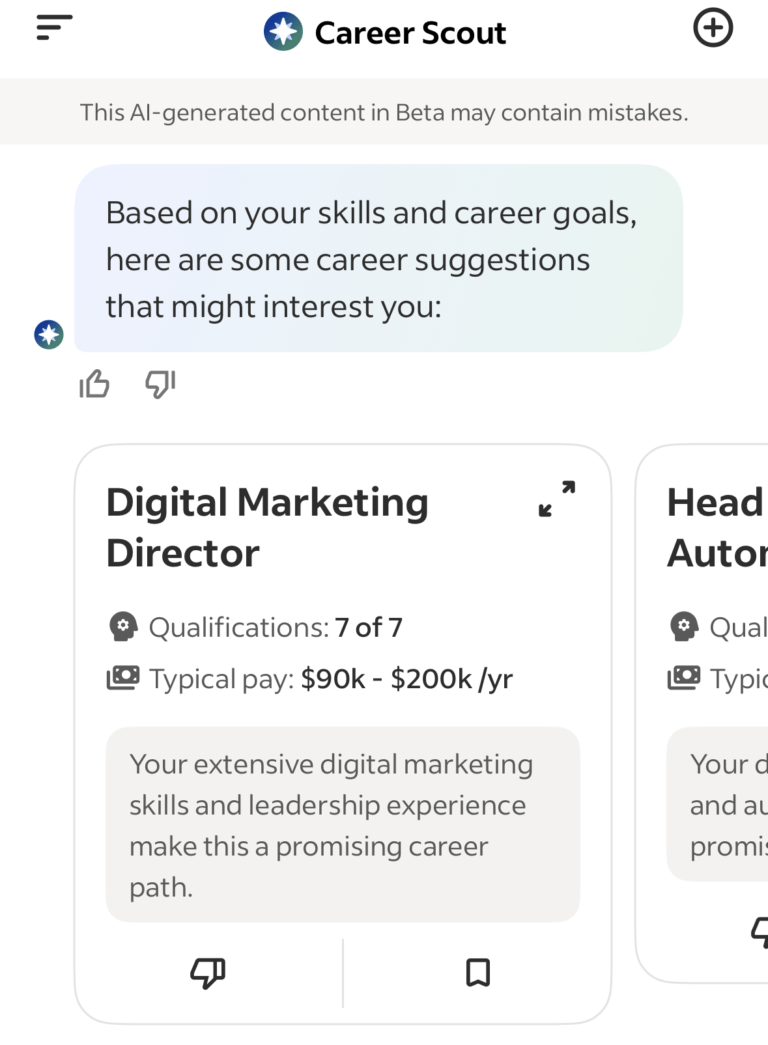Expand the Digital Marketing Director card

(x=557, y=498)
